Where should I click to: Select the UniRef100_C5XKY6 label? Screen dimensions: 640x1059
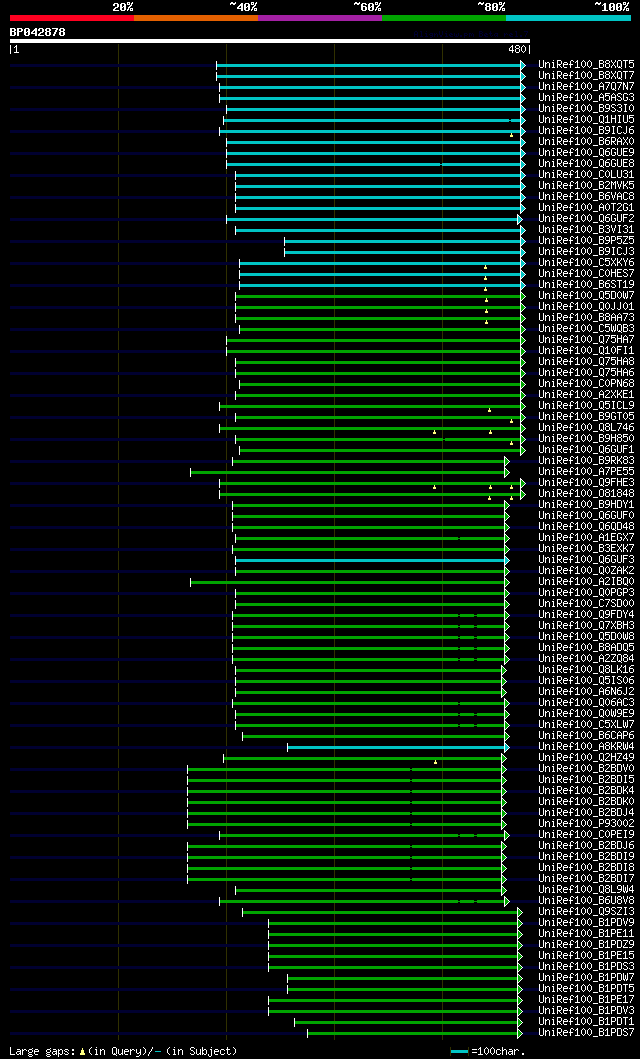coord(586,263)
